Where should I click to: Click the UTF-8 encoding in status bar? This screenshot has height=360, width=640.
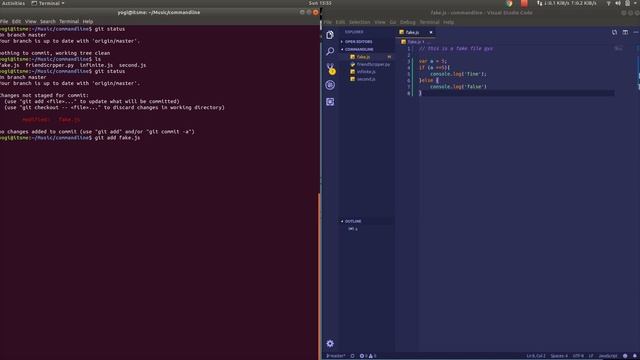(x=578, y=356)
